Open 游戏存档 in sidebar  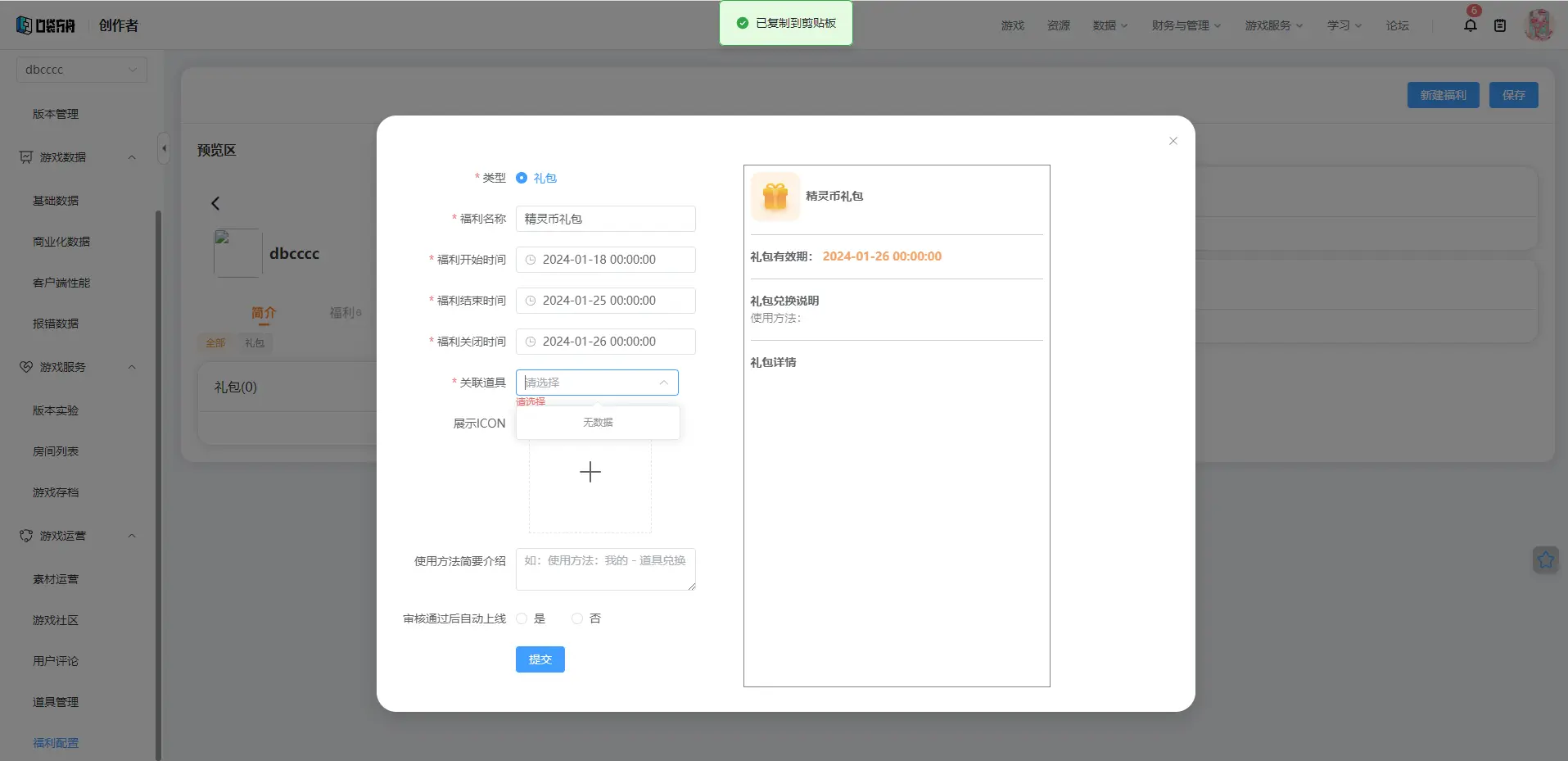[x=56, y=492]
